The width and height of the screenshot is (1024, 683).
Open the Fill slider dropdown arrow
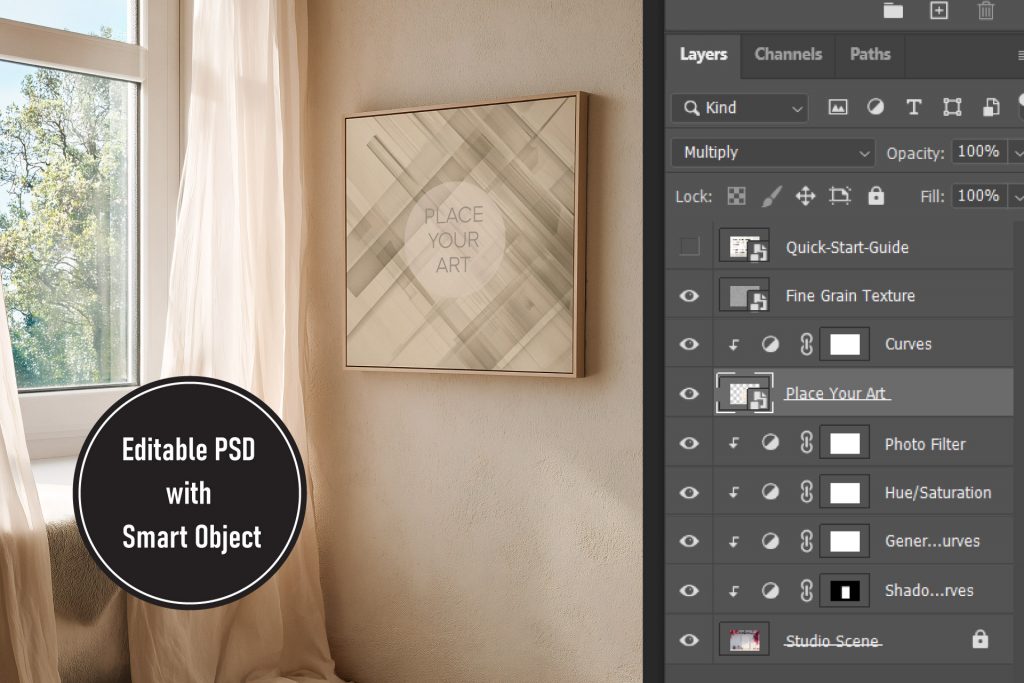coord(1017,196)
